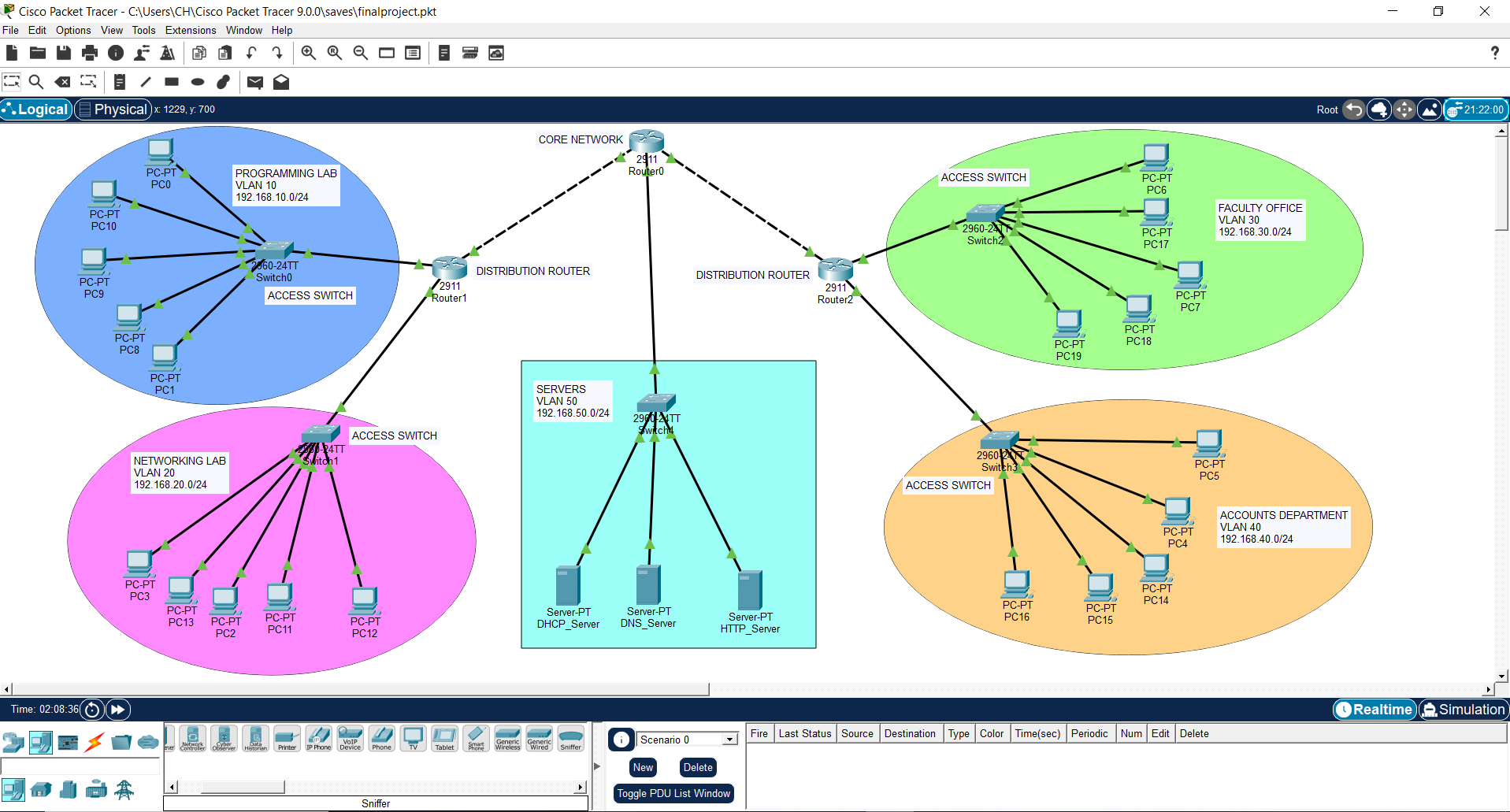Image resolution: width=1510 pixels, height=812 pixels.
Task: Zoom in on the workspace
Action: (309, 53)
